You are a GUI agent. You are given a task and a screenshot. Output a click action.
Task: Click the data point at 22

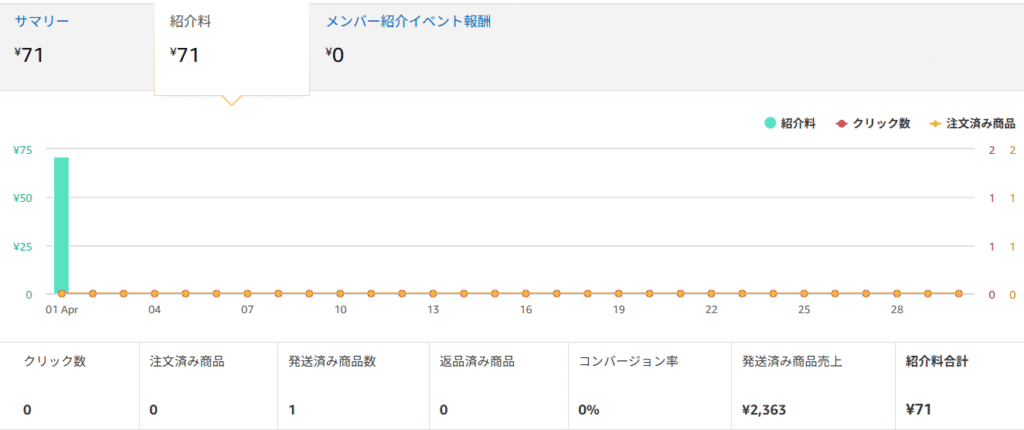coord(711,294)
